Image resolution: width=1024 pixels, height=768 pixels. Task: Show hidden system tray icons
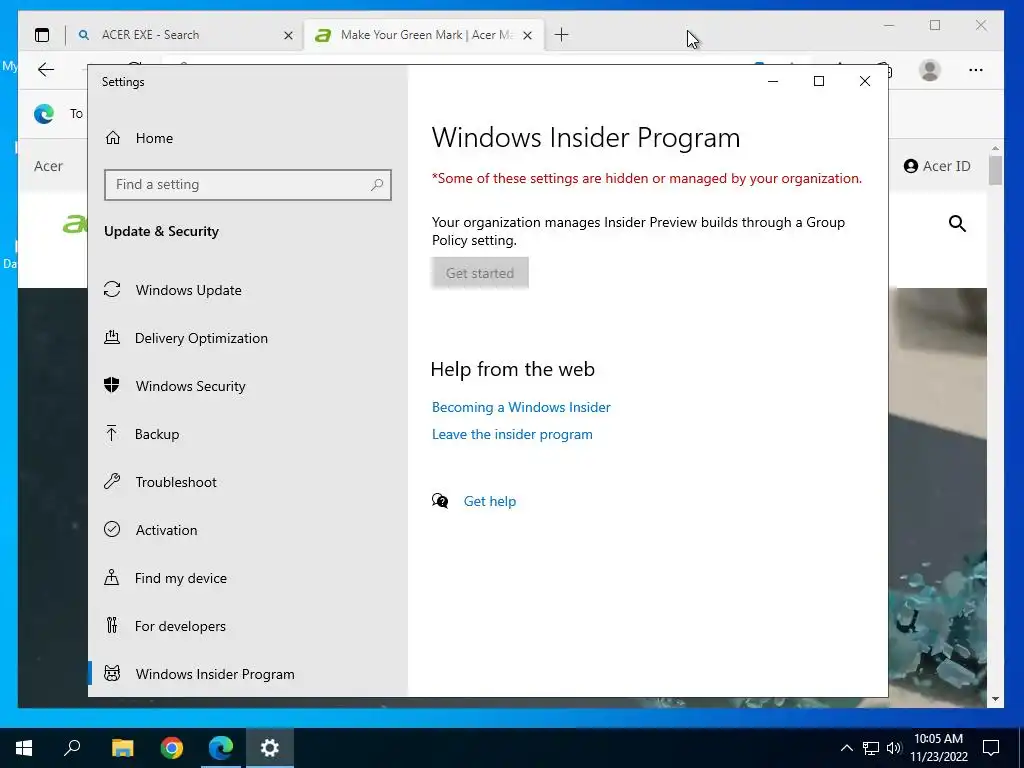[846, 748]
